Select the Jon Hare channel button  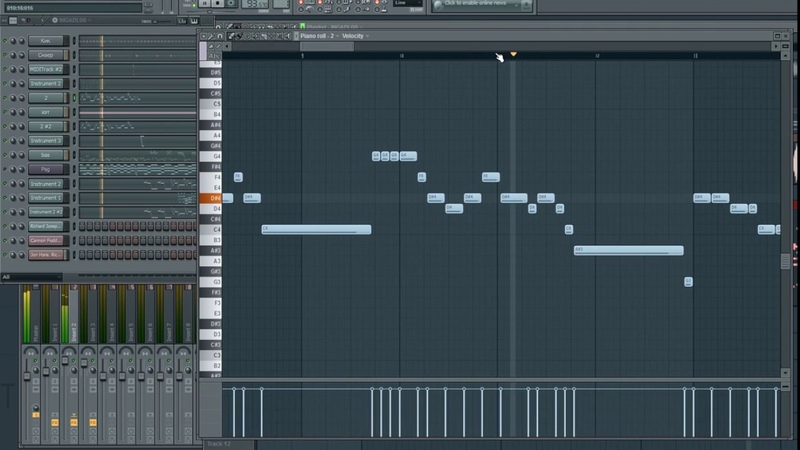point(46,255)
